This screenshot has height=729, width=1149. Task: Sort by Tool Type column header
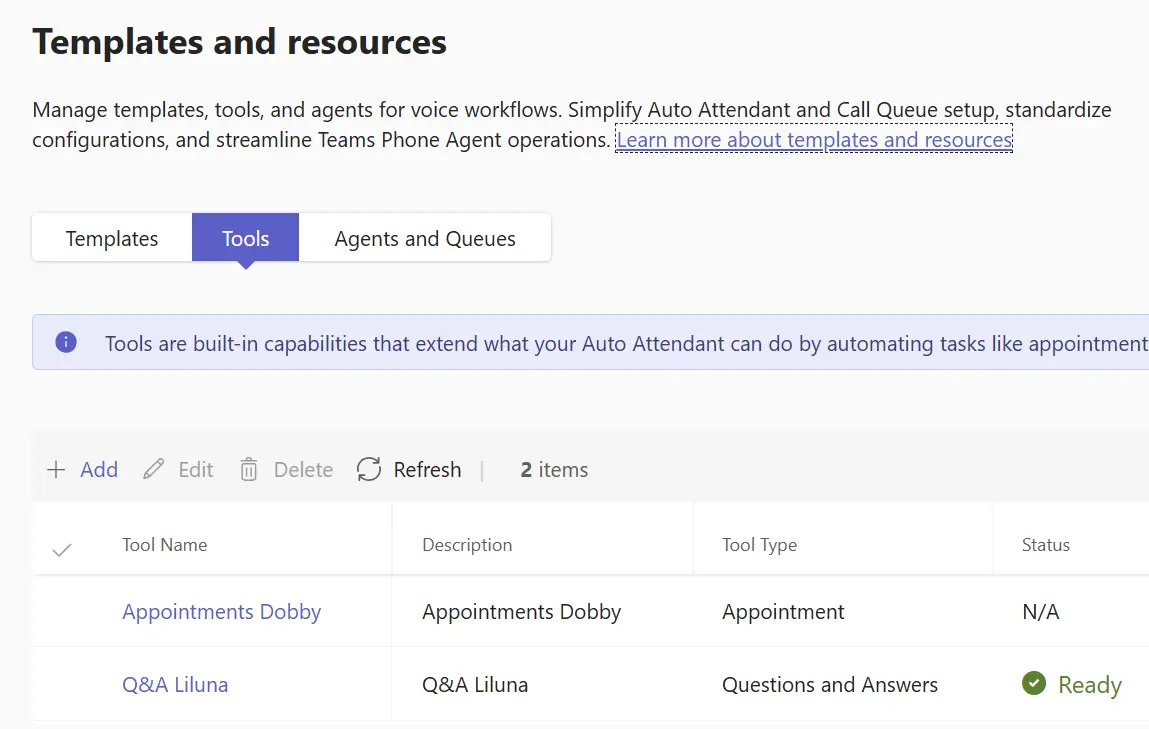tap(759, 545)
